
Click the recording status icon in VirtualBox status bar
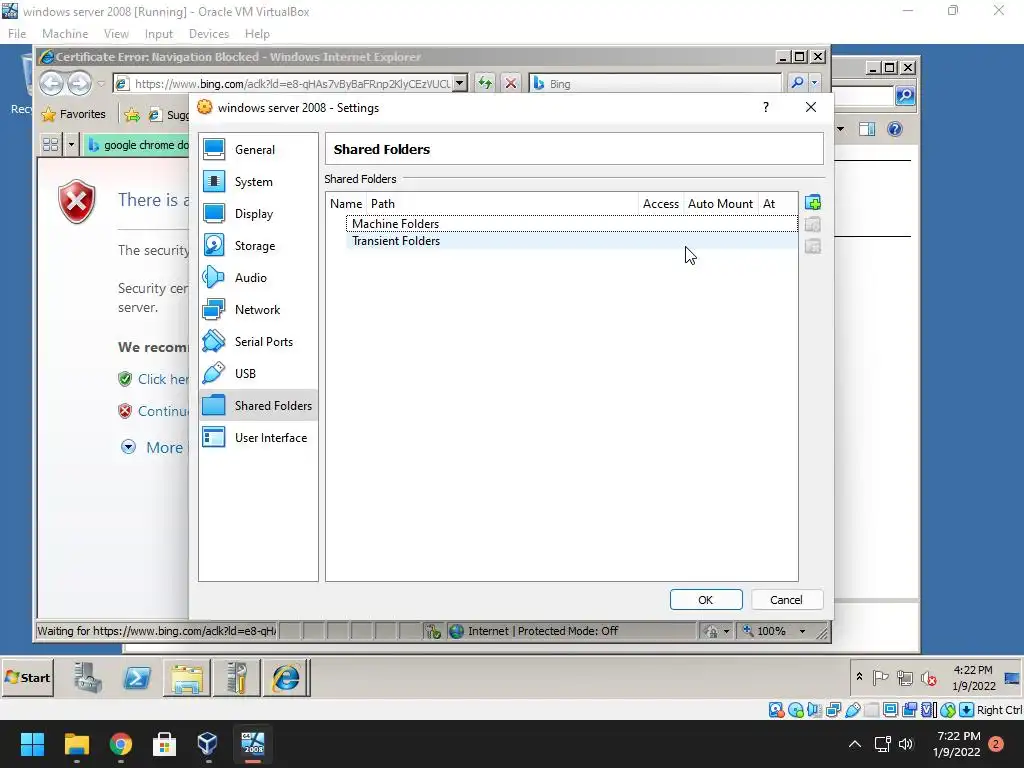[909, 710]
